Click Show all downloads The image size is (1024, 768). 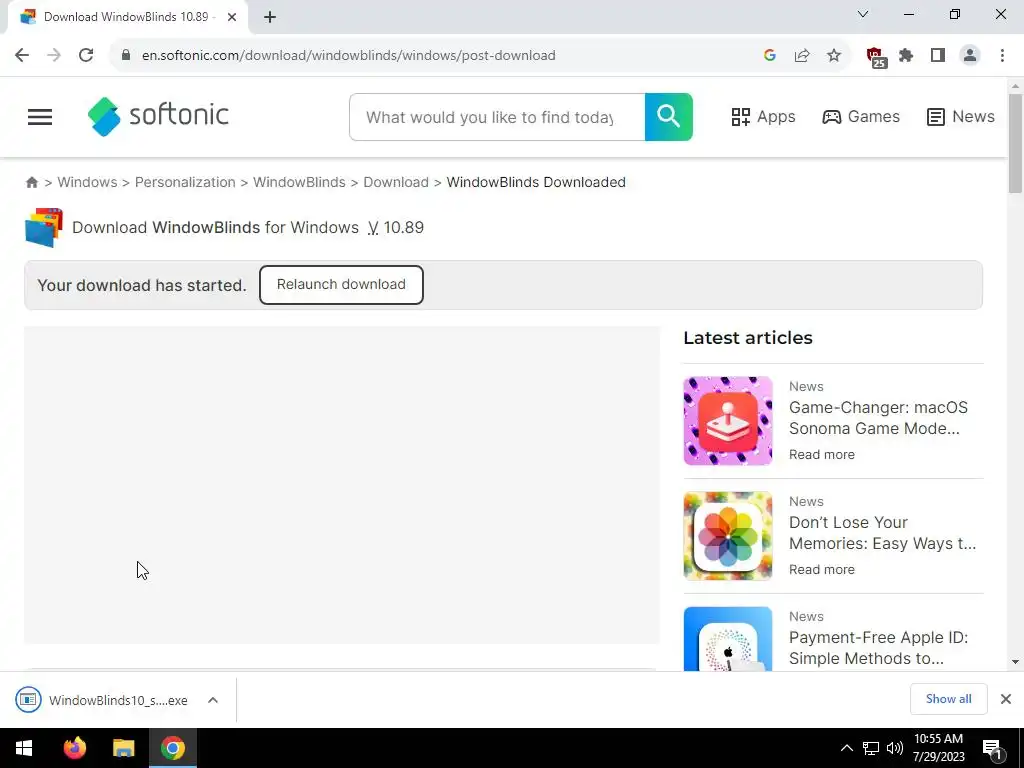pyautogui.click(x=948, y=699)
